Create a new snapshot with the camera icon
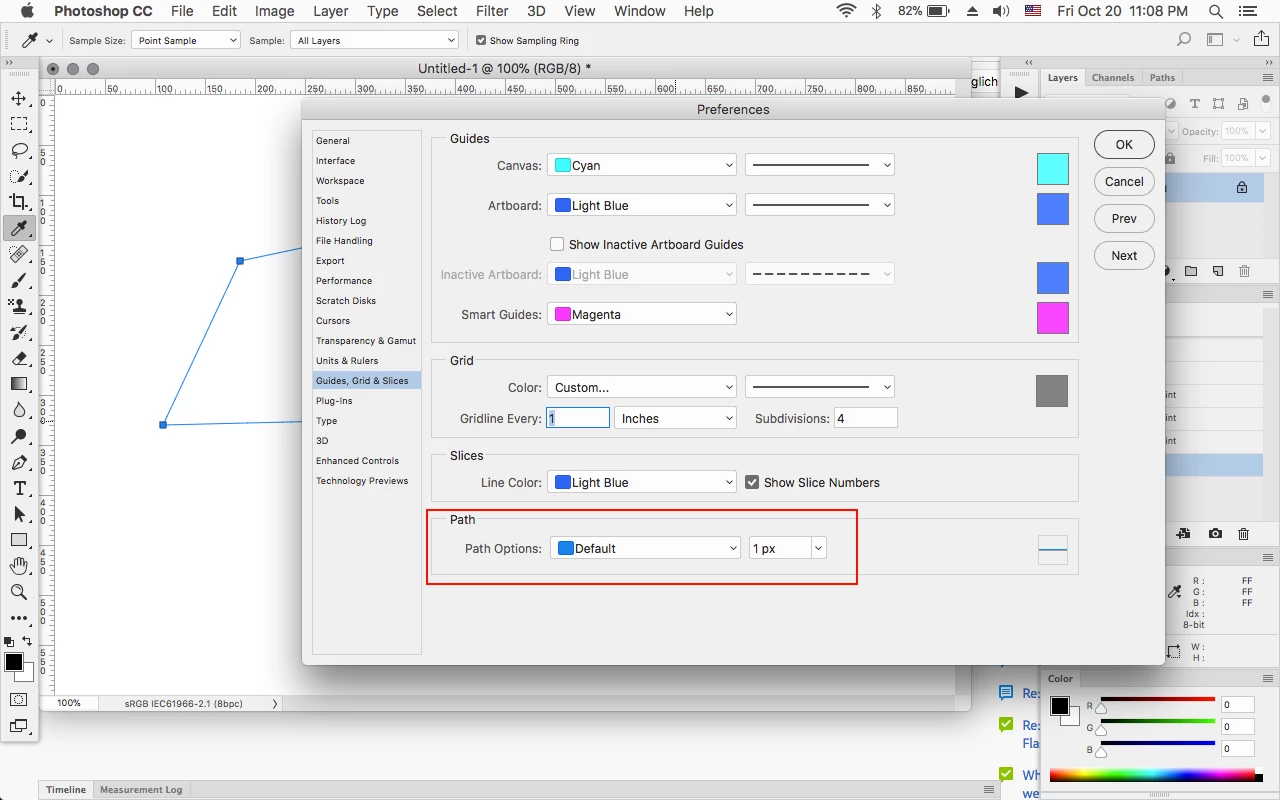Viewport: 1280px width, 800px height. point(1215,535)
